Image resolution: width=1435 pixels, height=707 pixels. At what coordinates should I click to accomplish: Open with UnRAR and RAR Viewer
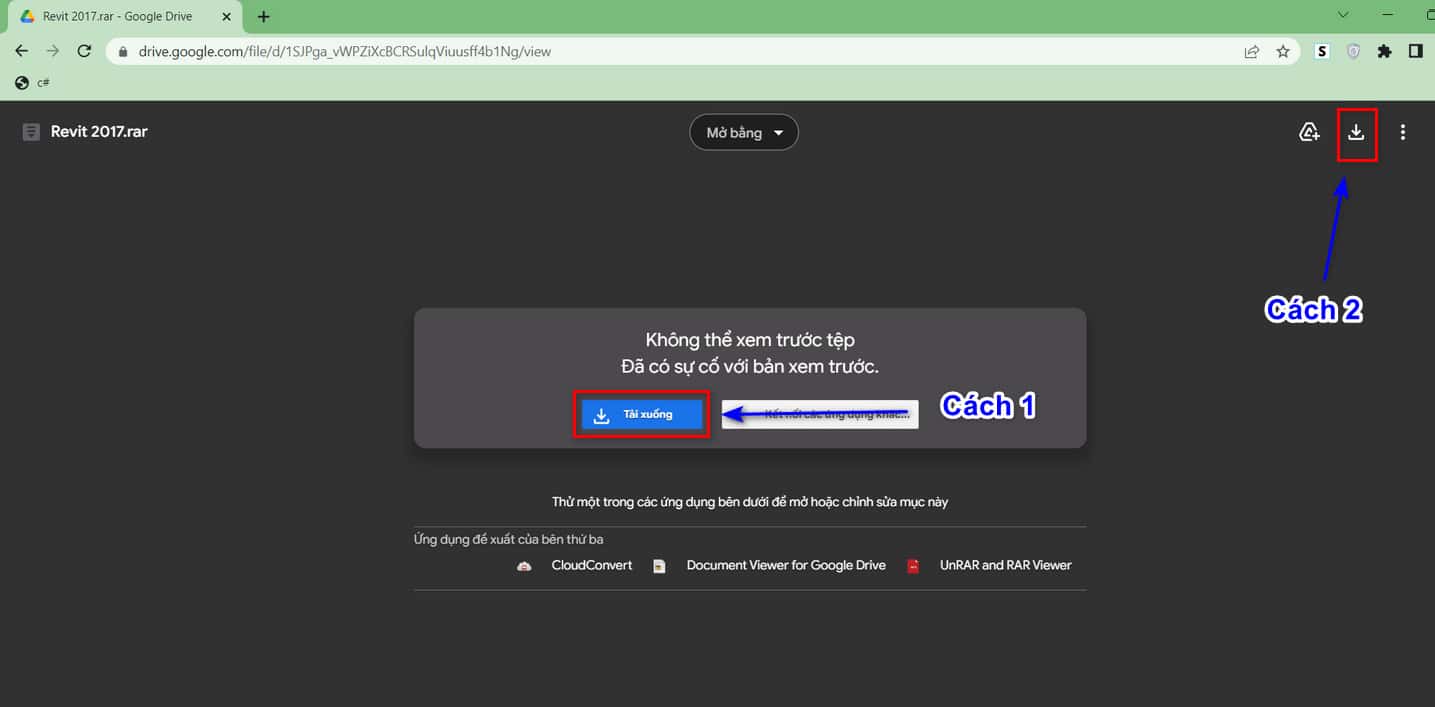point(1005,565)
